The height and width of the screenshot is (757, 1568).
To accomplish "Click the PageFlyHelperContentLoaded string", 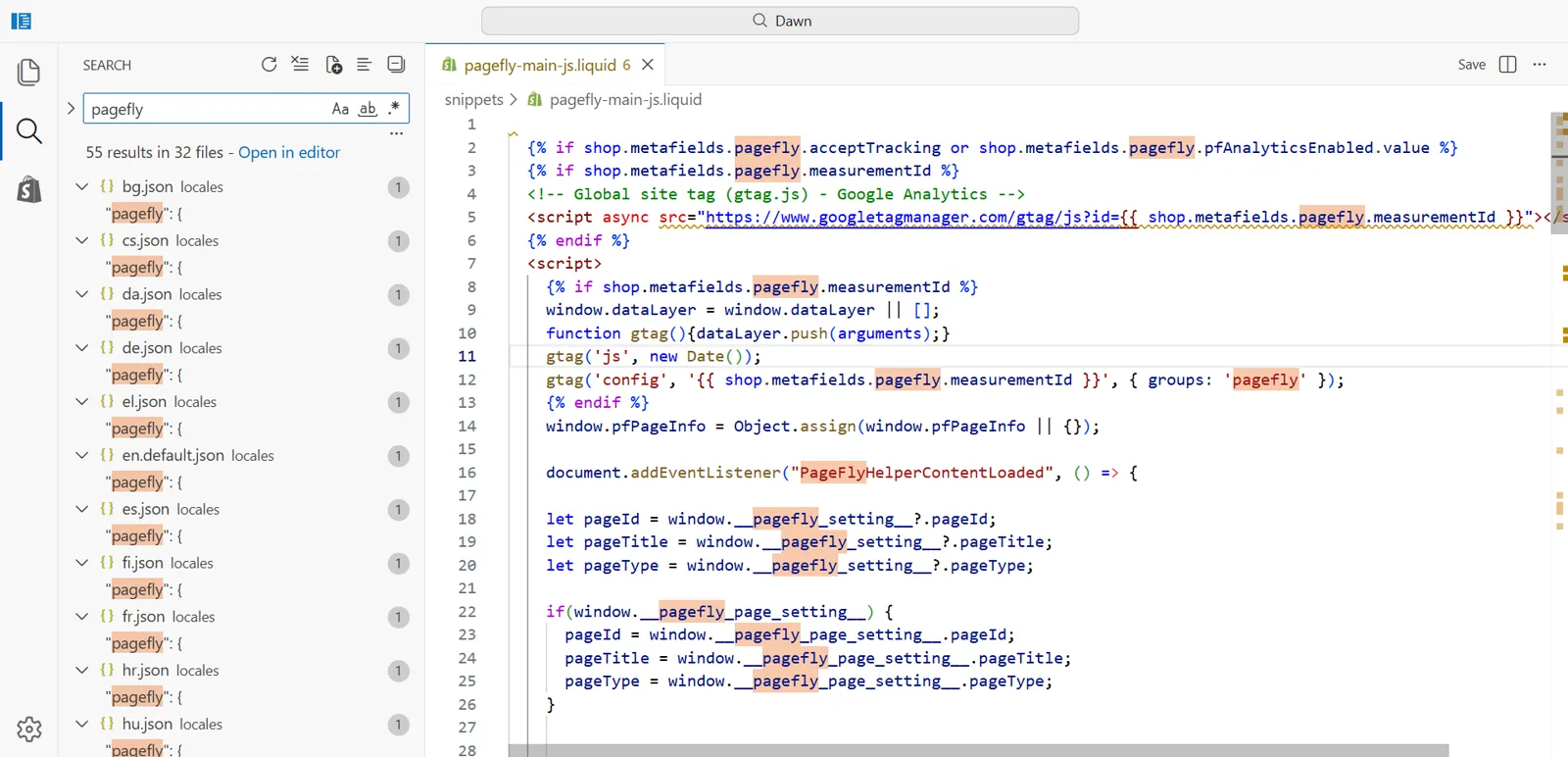I will coord(922,473).
